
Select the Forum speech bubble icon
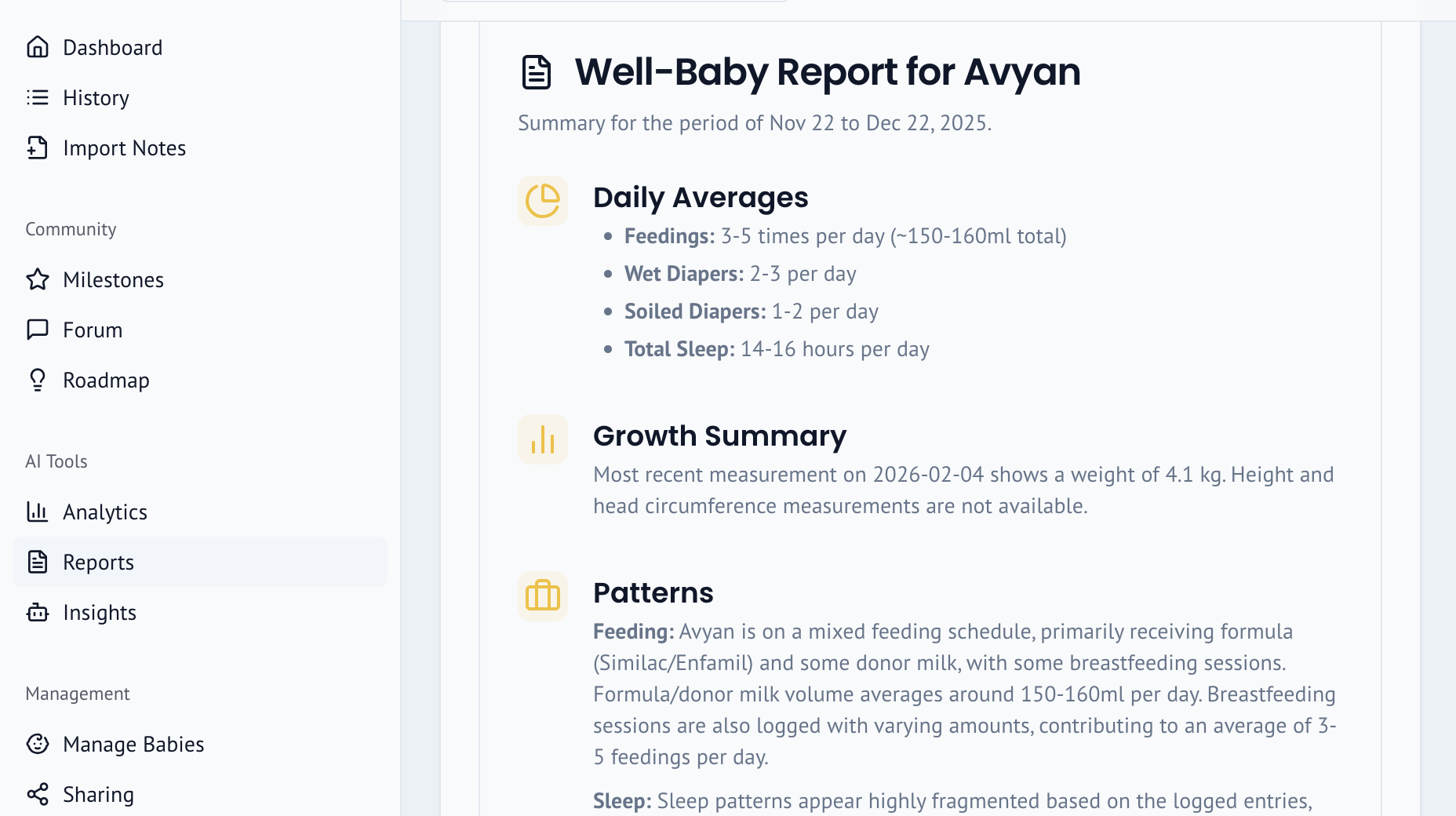(x=38, y=330)
